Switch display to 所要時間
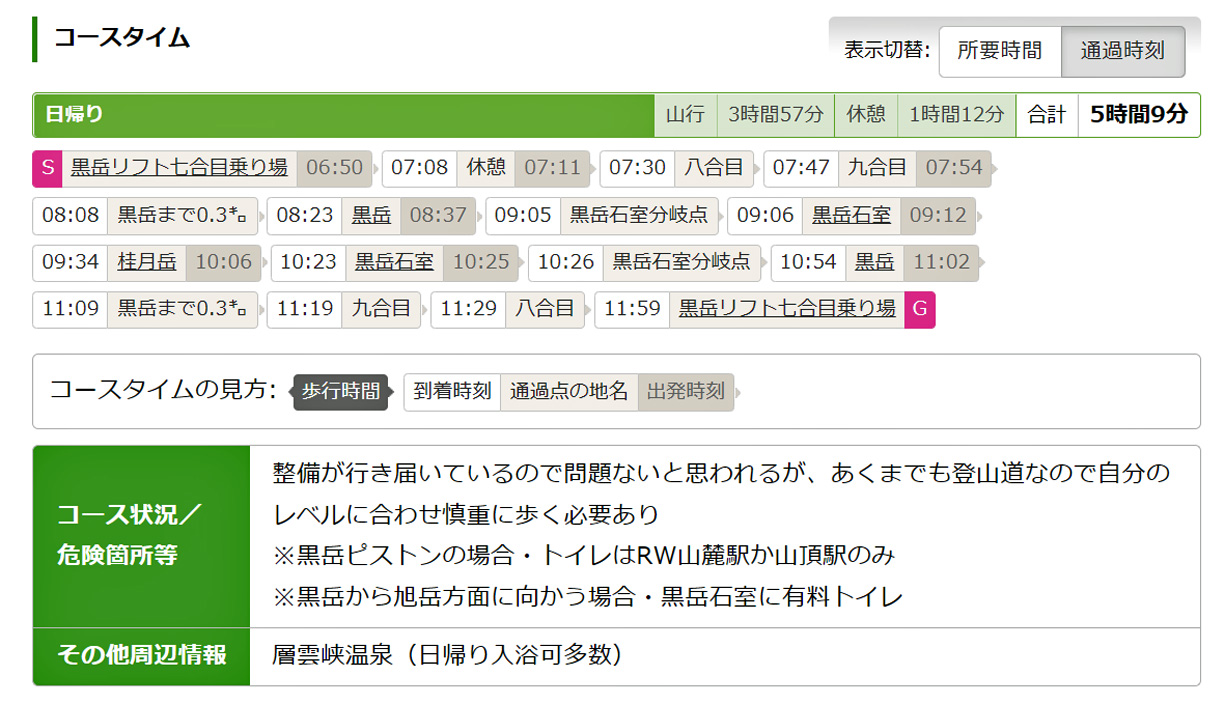1225x704 pixels. 999,51
